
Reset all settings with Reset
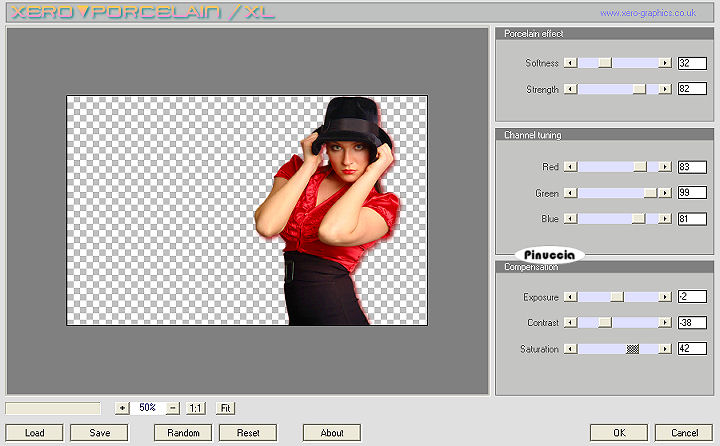click(248, 433)
